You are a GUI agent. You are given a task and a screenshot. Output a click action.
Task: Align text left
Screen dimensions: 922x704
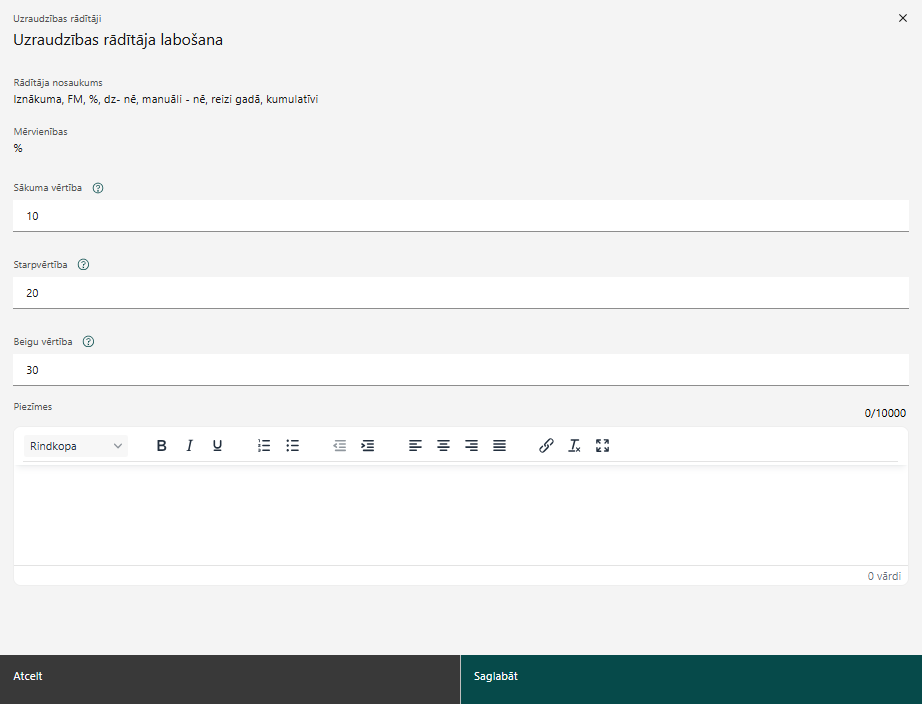tap(415, 446)
